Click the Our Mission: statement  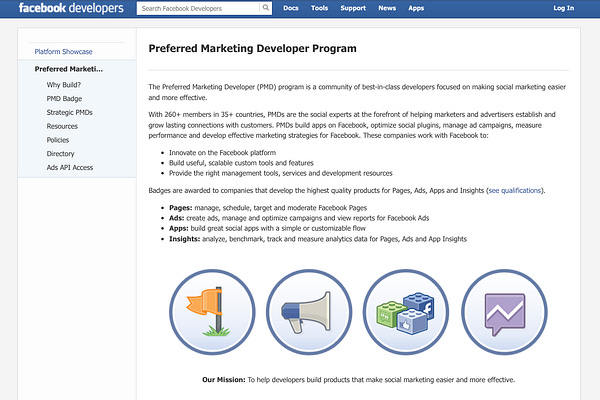coord(359,380)
